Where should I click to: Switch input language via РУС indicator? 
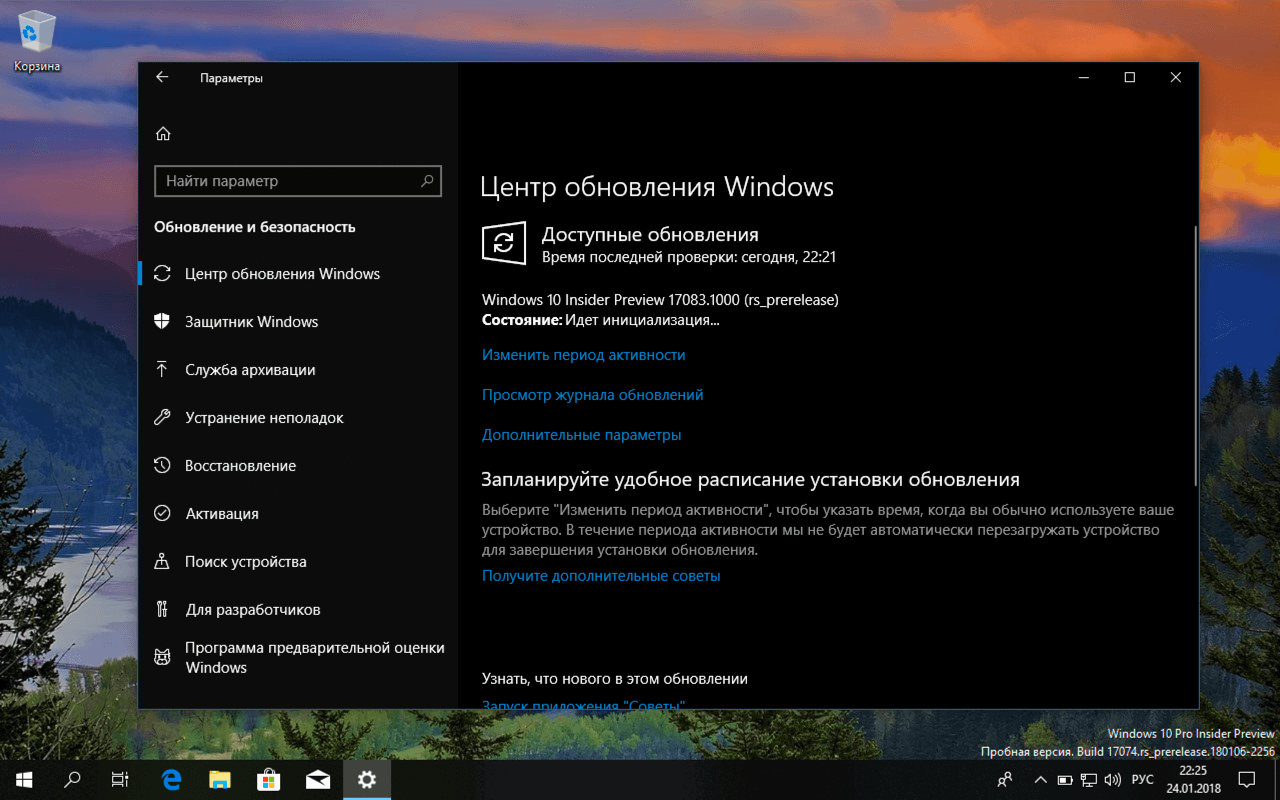(x=1143, y=780)
